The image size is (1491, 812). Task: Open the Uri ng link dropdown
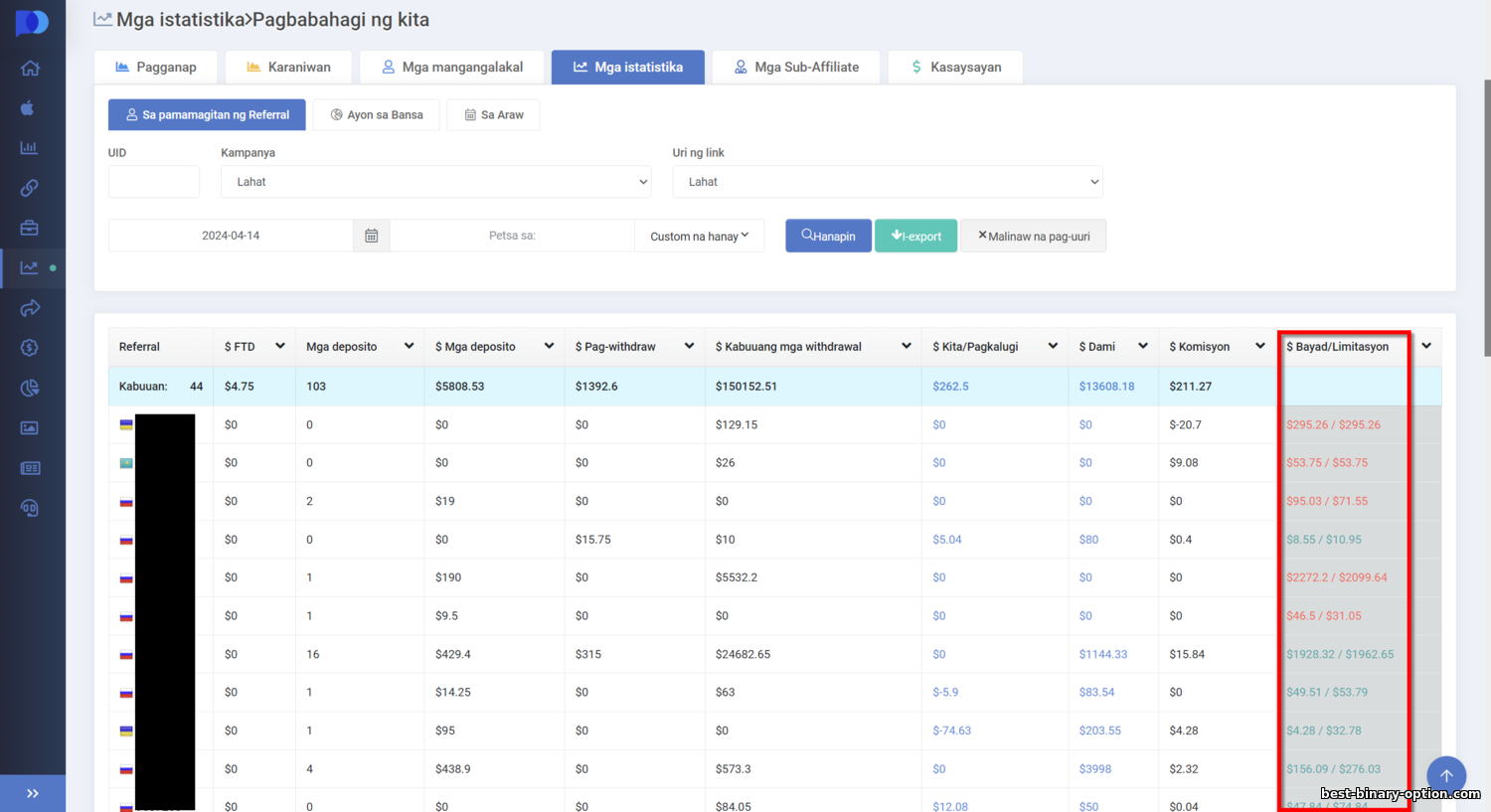(x=887, y=182)
